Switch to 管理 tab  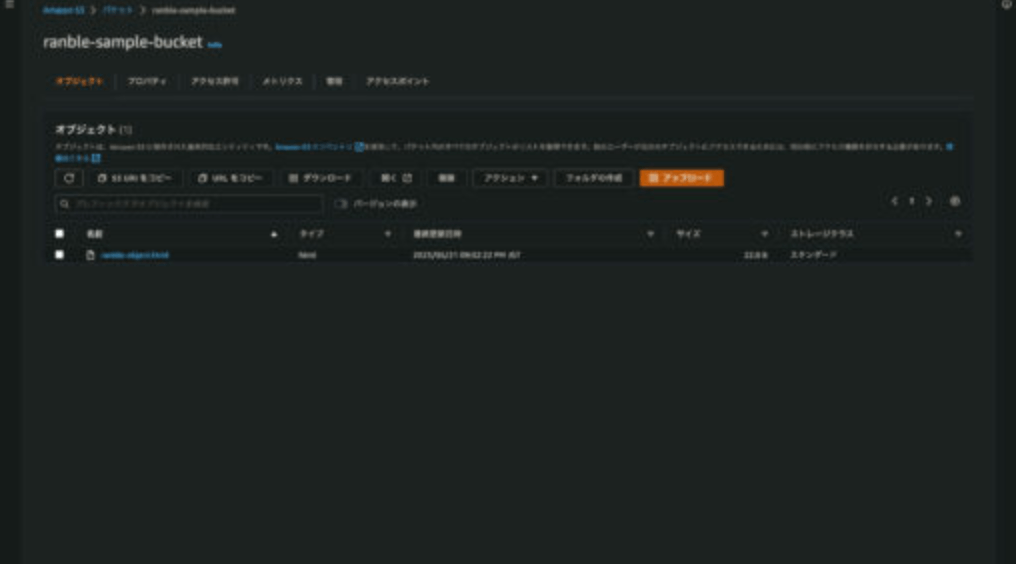point(334,81)
